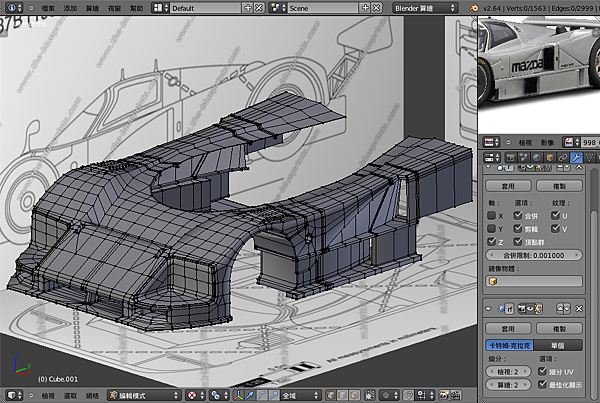Open the World properties tab
600x403 pixels.
click(x=536, y=157)
